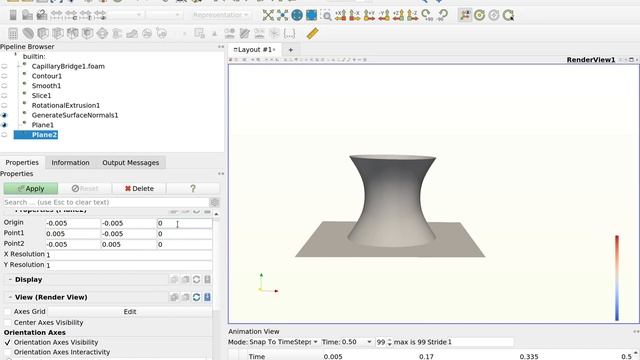The width and height of the screenshot is (640, 360).
Task: Click the Glyph filter icon
Action: 102,33
